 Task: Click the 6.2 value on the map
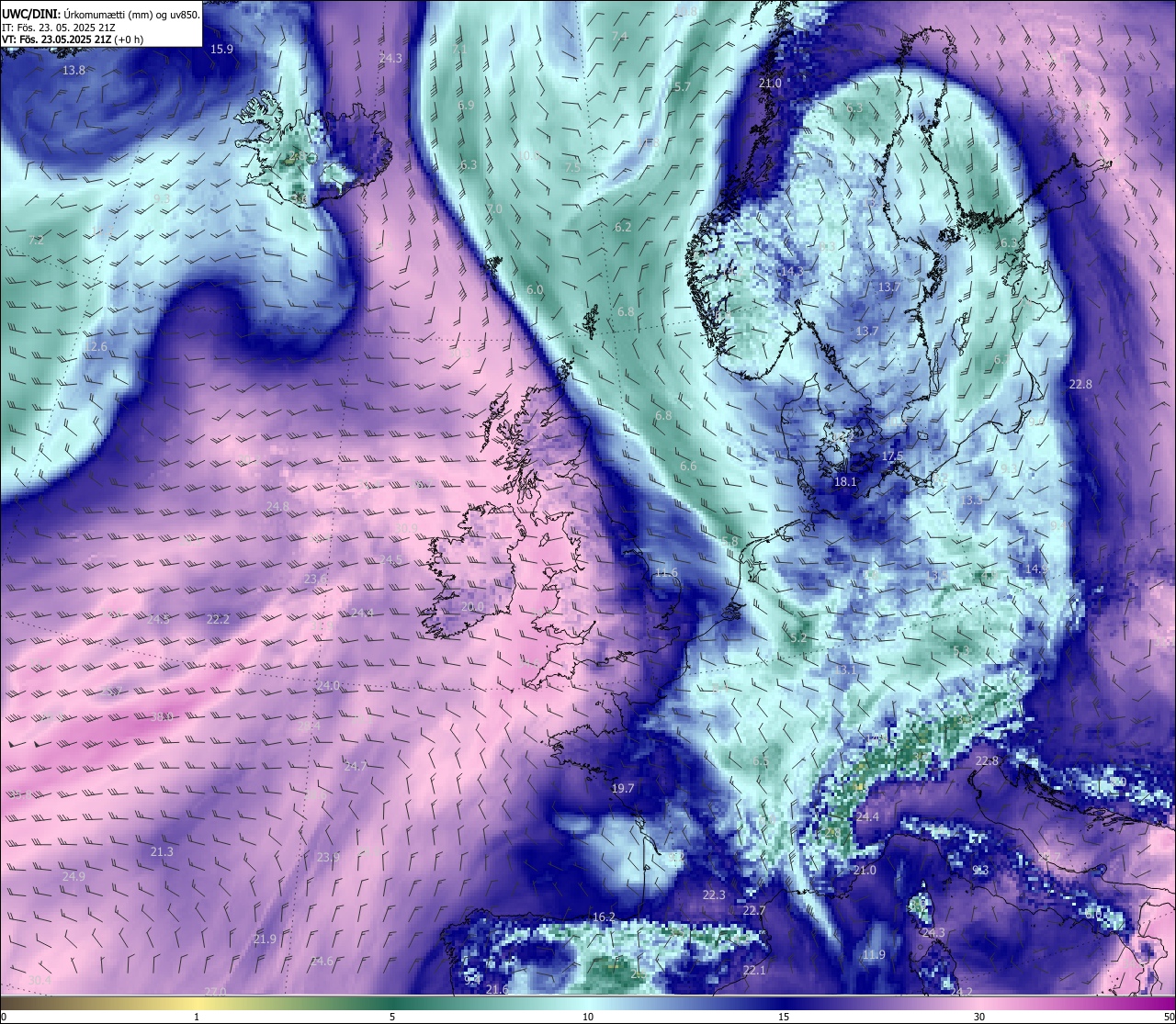623,226
